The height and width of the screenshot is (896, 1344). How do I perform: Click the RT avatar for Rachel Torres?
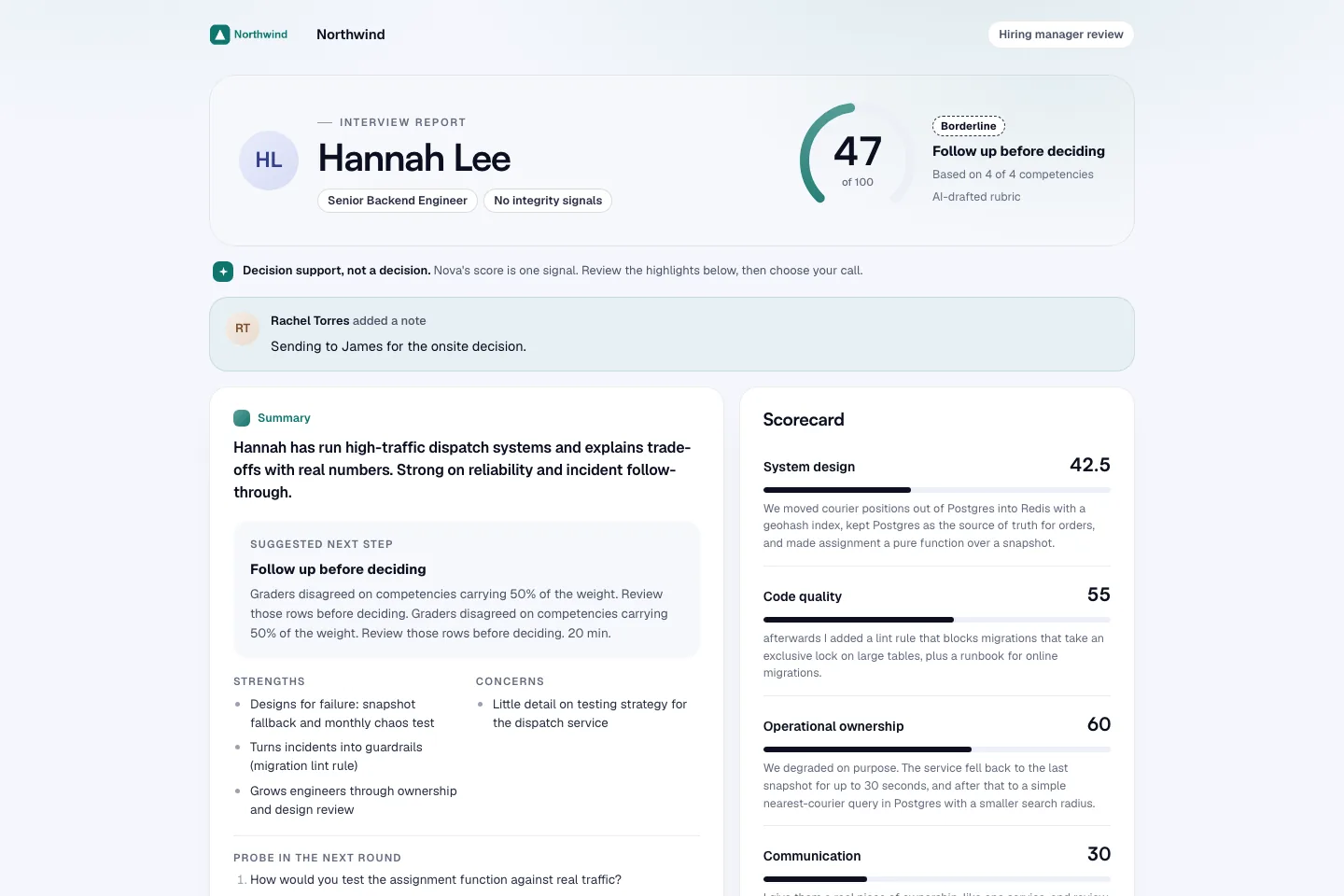(x=243, y=329)
